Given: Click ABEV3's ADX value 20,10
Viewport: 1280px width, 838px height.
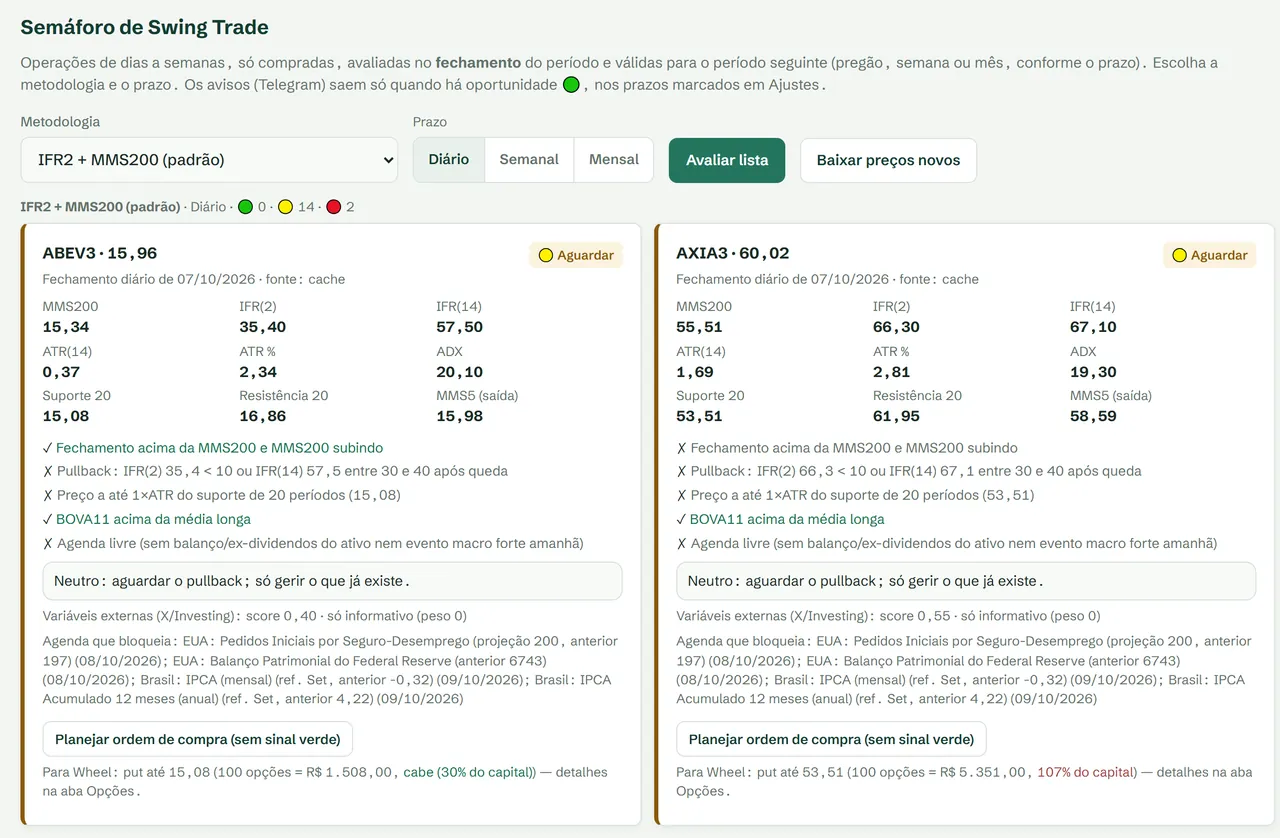Looking at the screenshot, I should (x=460, y=372).
